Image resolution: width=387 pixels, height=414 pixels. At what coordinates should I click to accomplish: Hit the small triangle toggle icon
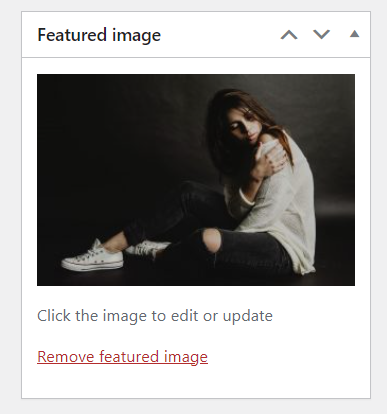coord(354,34)
